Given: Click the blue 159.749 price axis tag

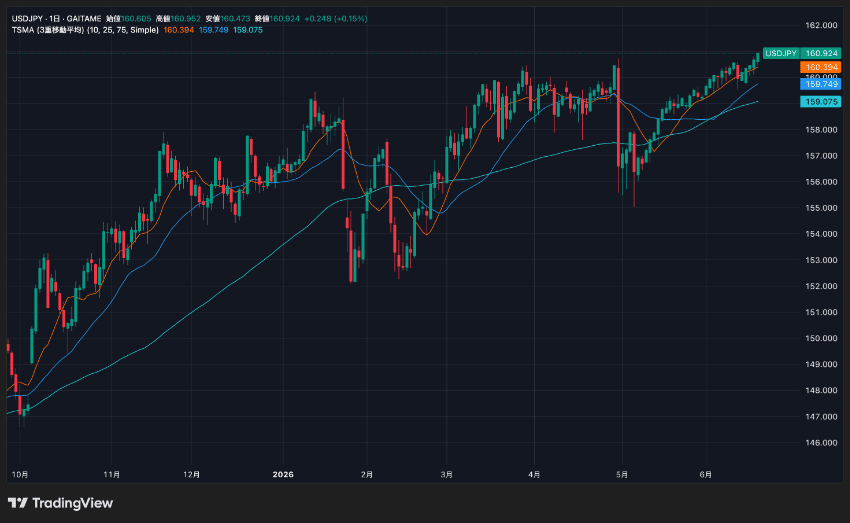Looking at the screenshot, I should coord(821,84).
